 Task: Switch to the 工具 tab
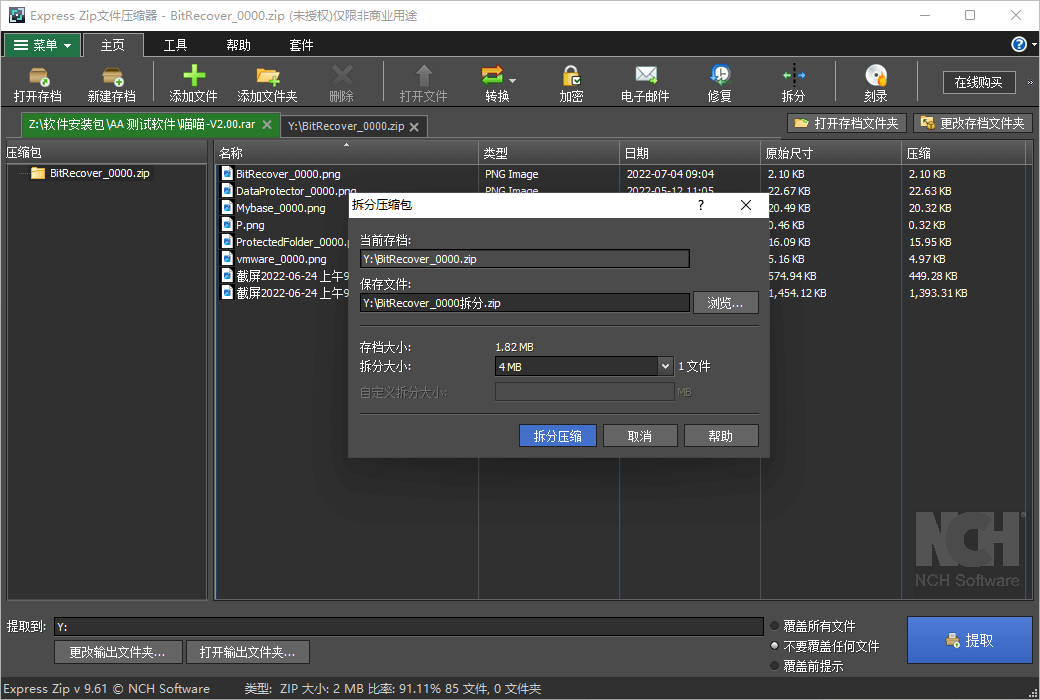(x=175, y=45)
